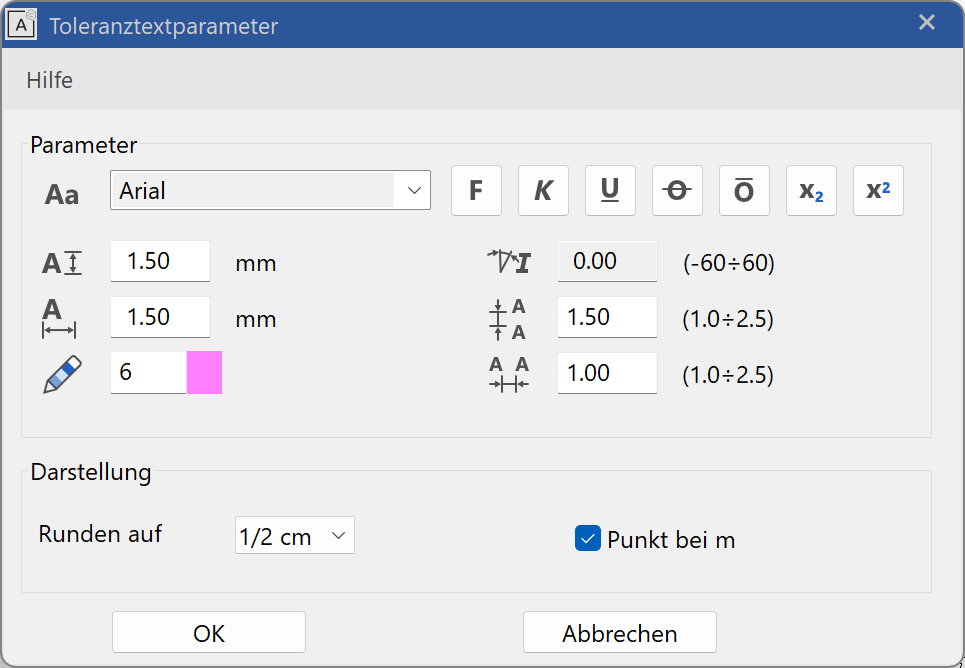Click the pink pen color swatch

tap(204, 373)
